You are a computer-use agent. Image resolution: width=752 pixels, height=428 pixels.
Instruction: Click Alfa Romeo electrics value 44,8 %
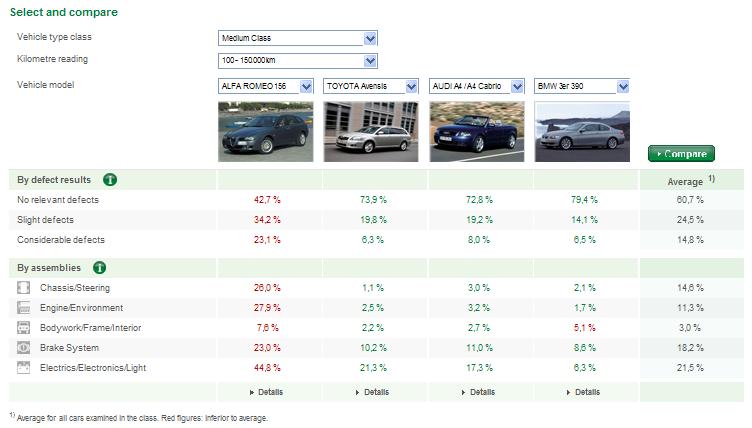[267, 368]
